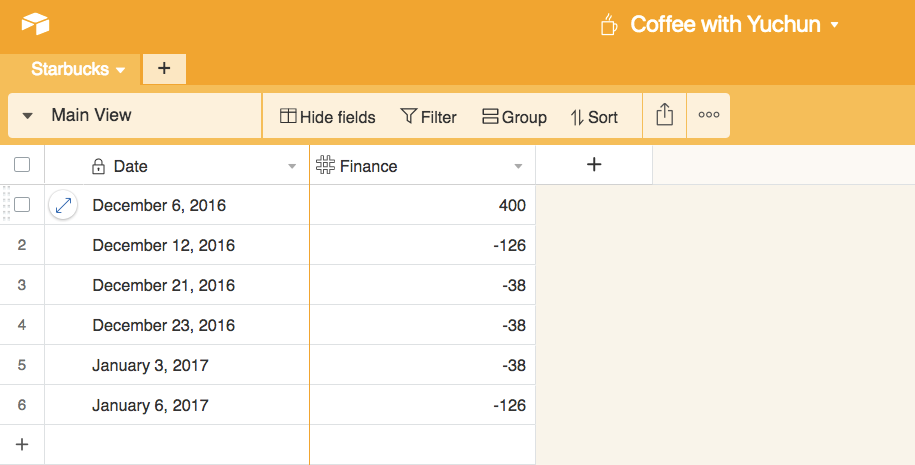Open the share view icon
The height and width of the screenshot is (465, 915).
pyautogui.click(x=664, y=116)
